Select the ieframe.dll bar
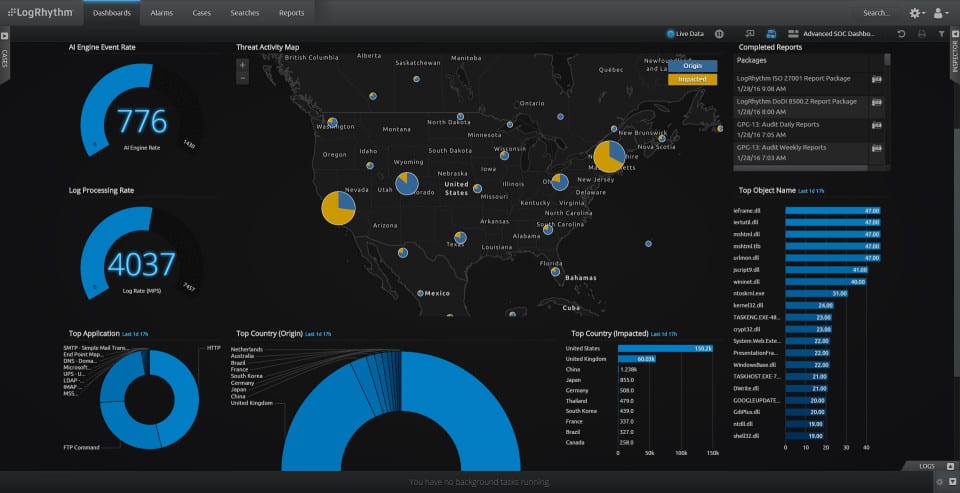Image resolution: width=960 pixels, height=493 pixels. [833, 211]
